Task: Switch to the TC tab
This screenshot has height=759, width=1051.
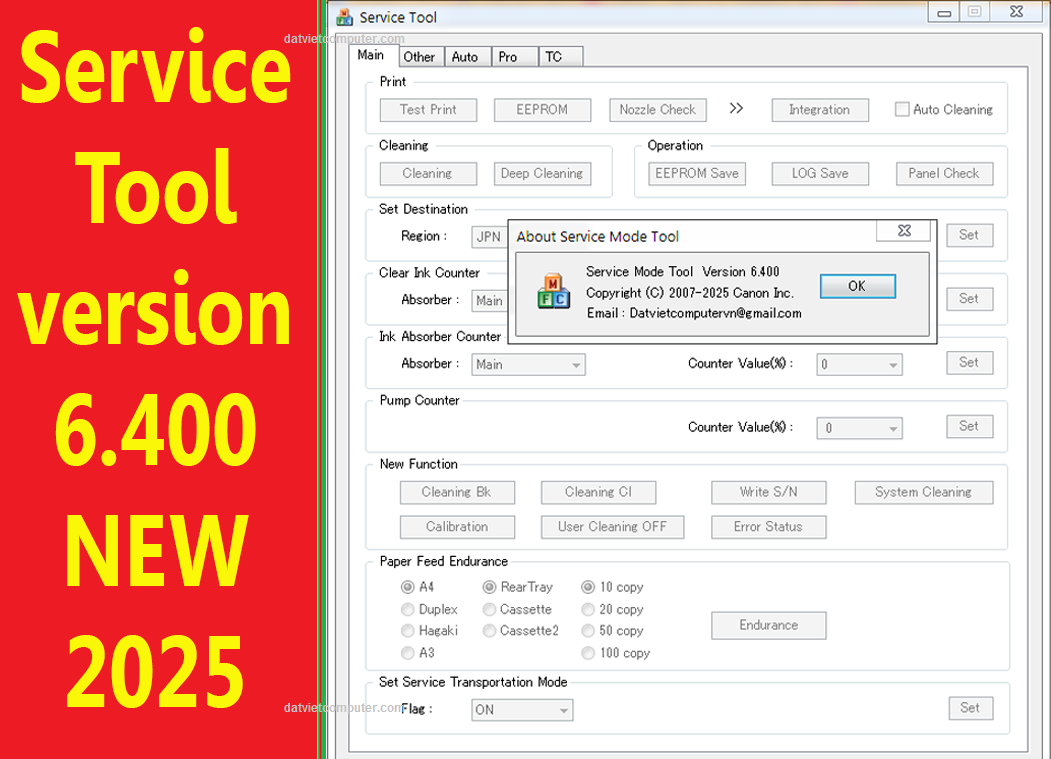Action: coord(553,57)
